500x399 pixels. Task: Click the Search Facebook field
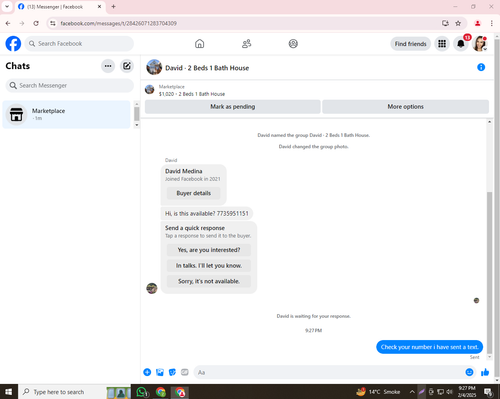pyautogui.click(x=79, y=44)
